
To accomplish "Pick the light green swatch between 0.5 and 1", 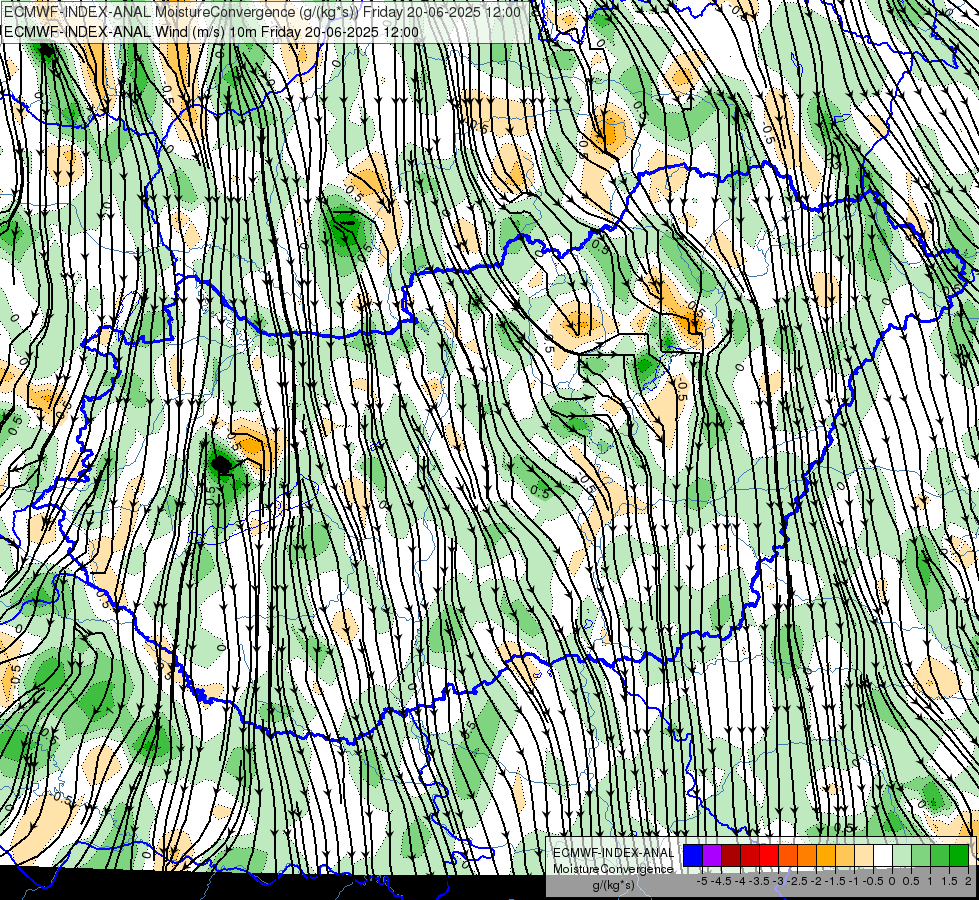I will pyautogui.click(x=921, y=856).
